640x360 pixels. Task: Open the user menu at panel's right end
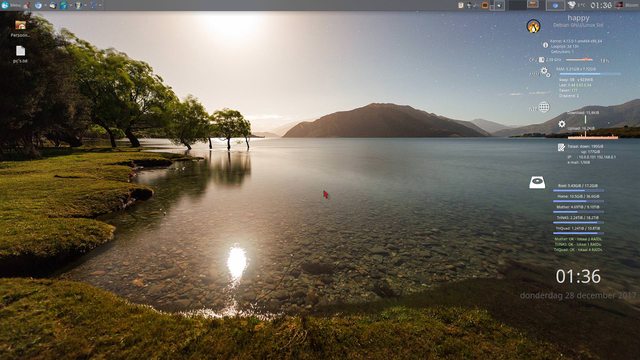click(x=627, y=5)
